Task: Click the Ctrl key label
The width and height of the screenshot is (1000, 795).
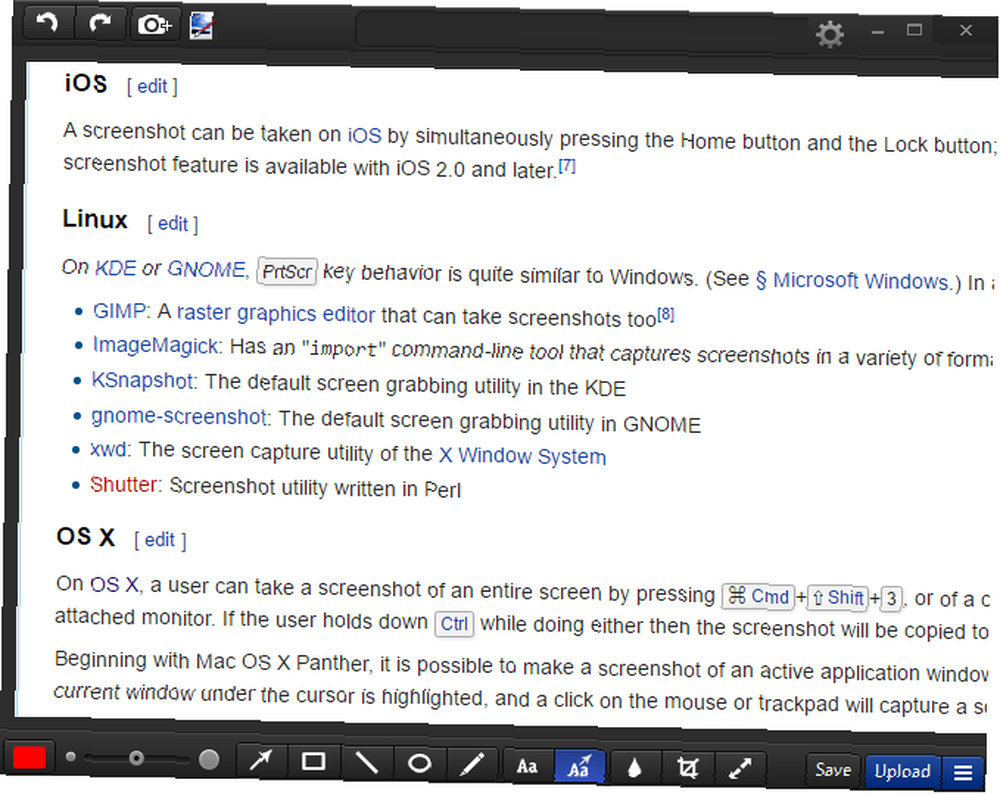Action: (x=454, y=624)
